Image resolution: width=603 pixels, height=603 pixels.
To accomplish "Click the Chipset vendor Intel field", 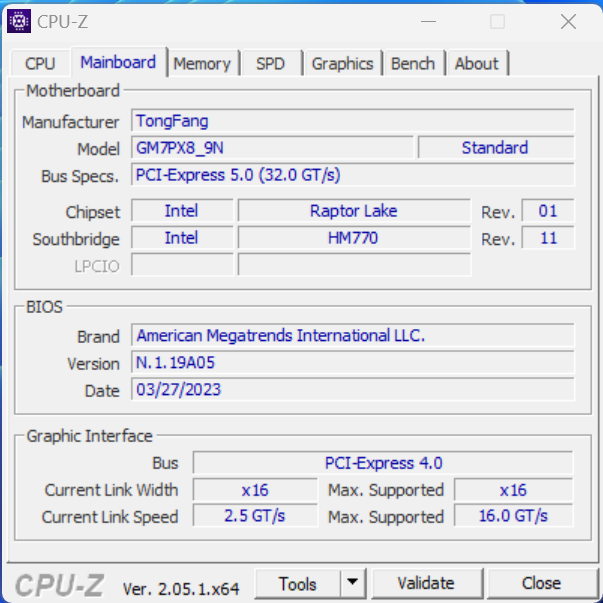I will coord(182,211).
